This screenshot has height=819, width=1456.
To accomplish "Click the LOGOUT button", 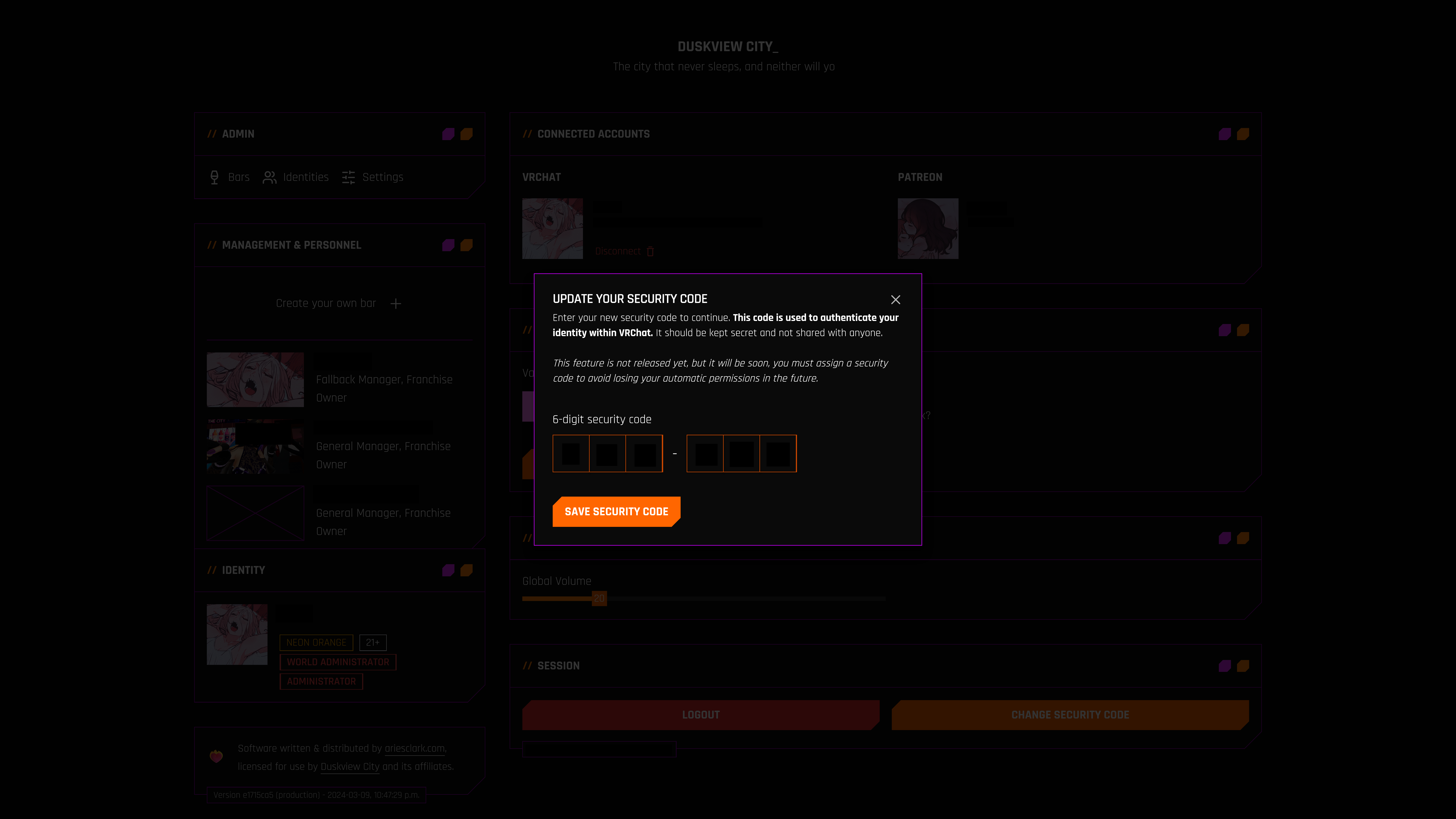I will [701, 715].
